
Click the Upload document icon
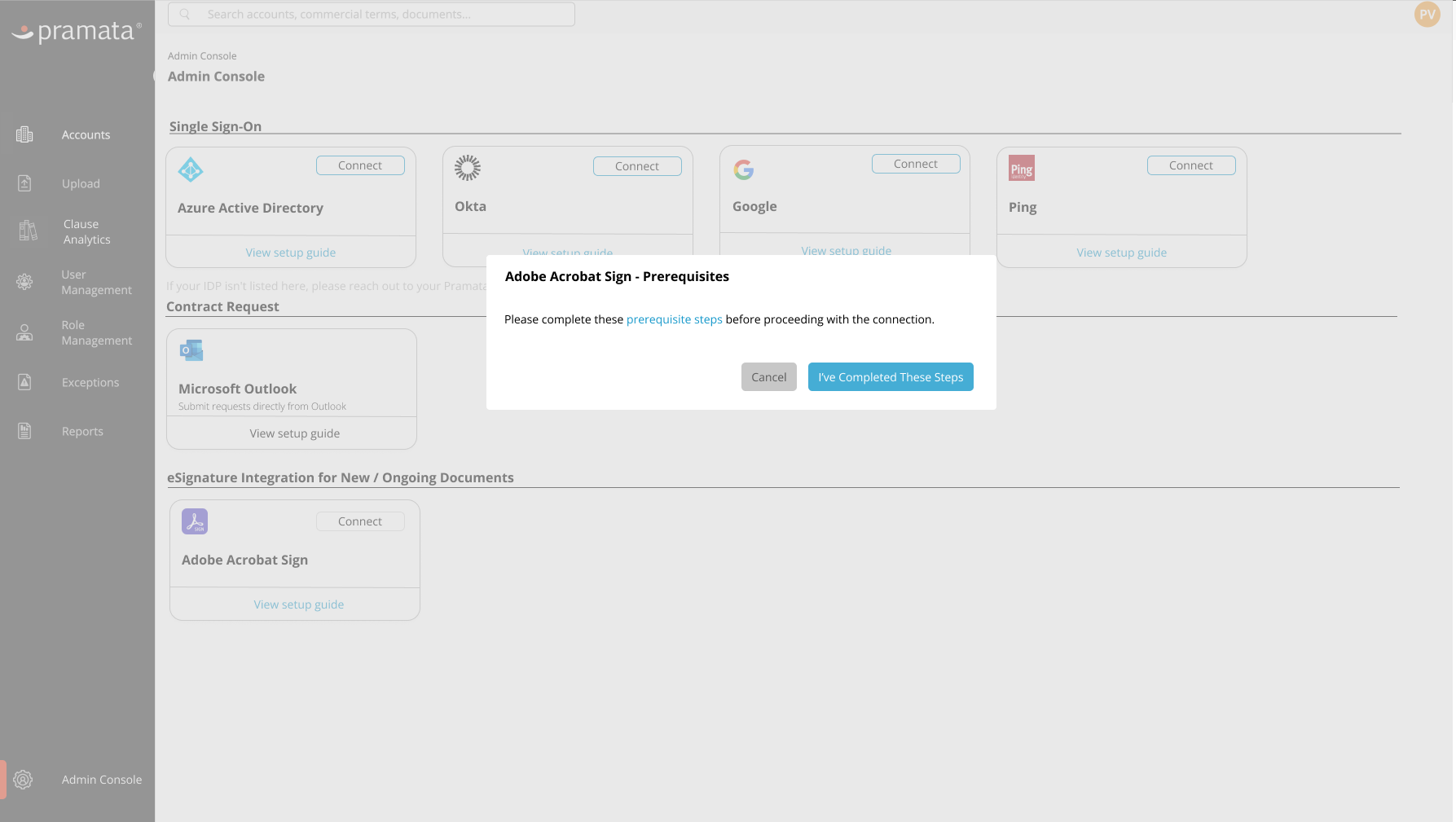pyautogui.click(x=24, y=183)
